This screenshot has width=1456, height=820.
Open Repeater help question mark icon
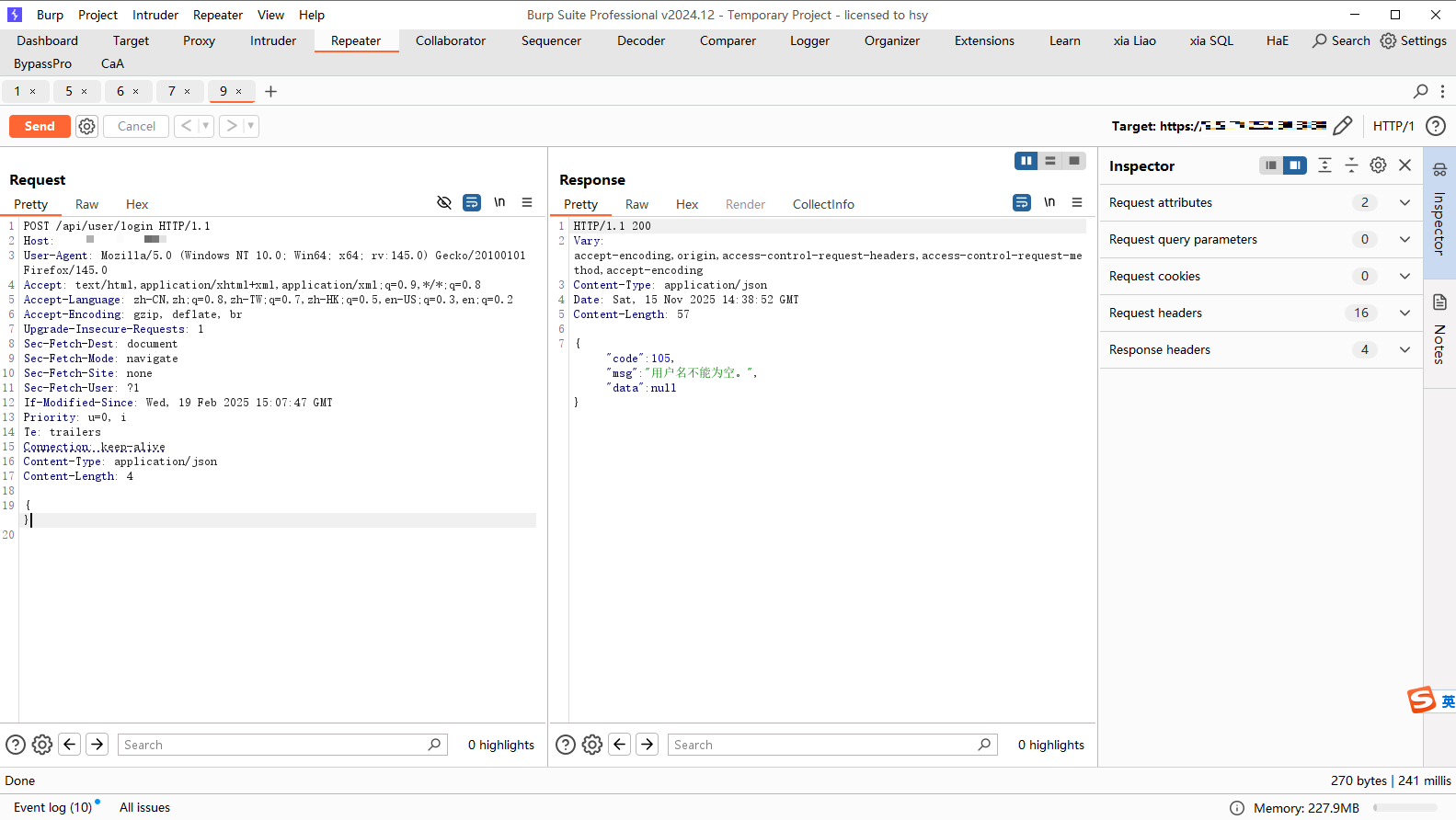tap(1436, 126)
